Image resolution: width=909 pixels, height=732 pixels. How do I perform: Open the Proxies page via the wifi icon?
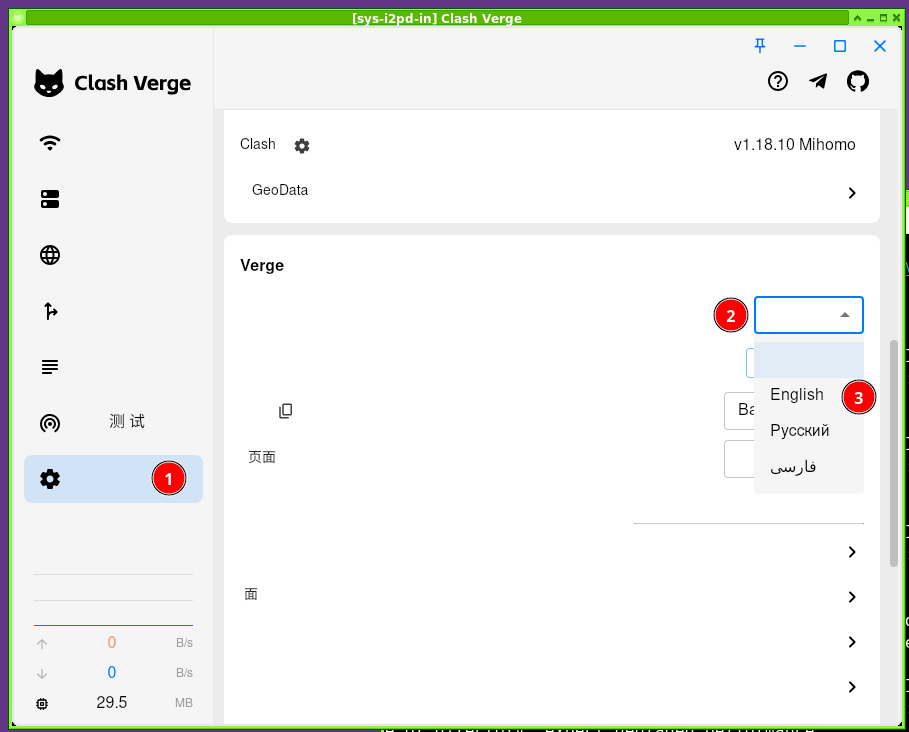pyautogui.click(x=50, y=143)
